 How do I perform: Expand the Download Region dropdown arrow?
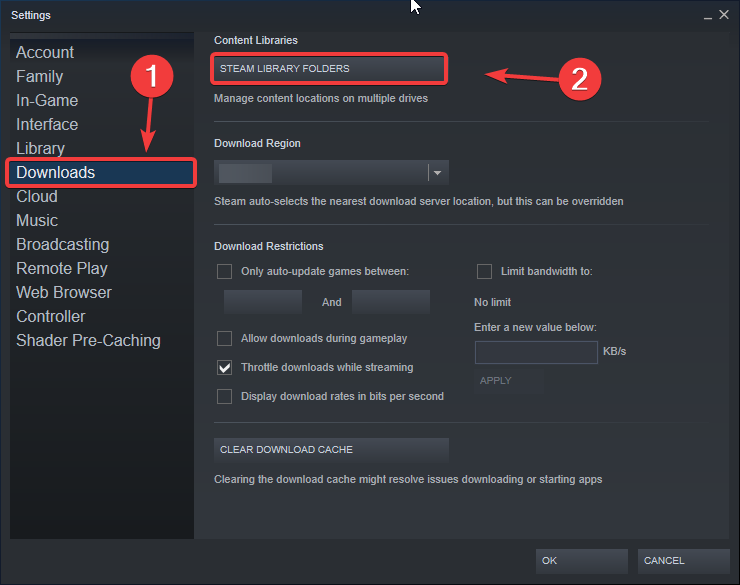(437, 173)
